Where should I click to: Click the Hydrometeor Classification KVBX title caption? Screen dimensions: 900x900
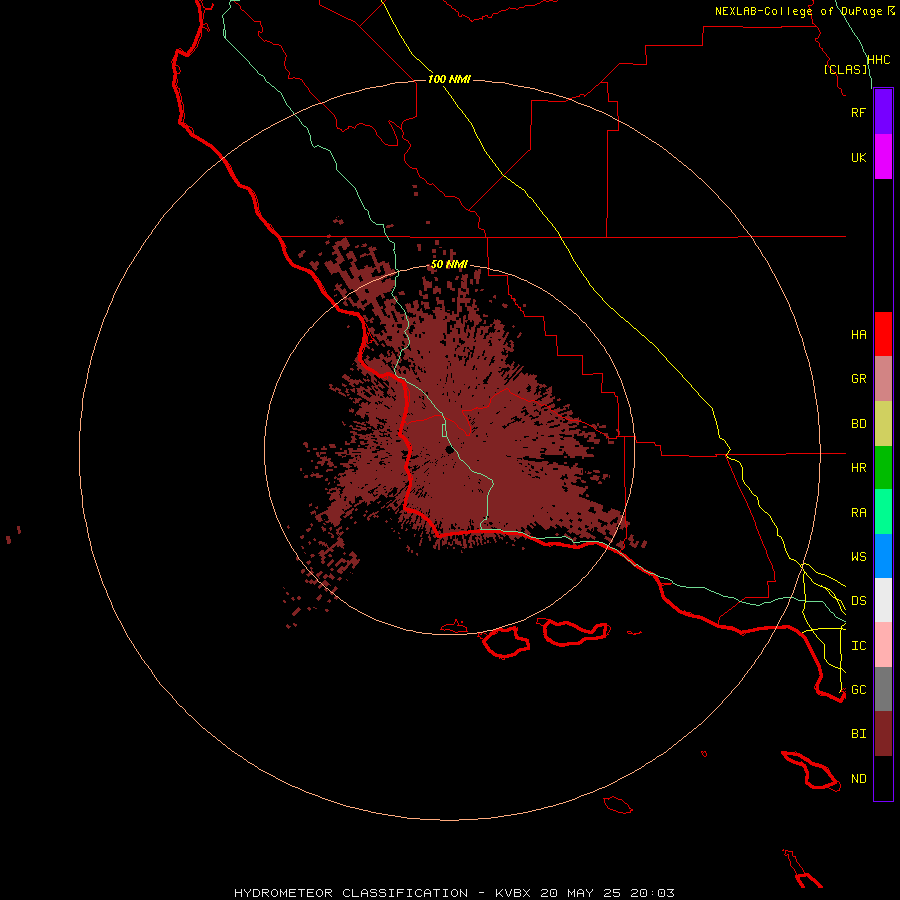pos(454,893)
